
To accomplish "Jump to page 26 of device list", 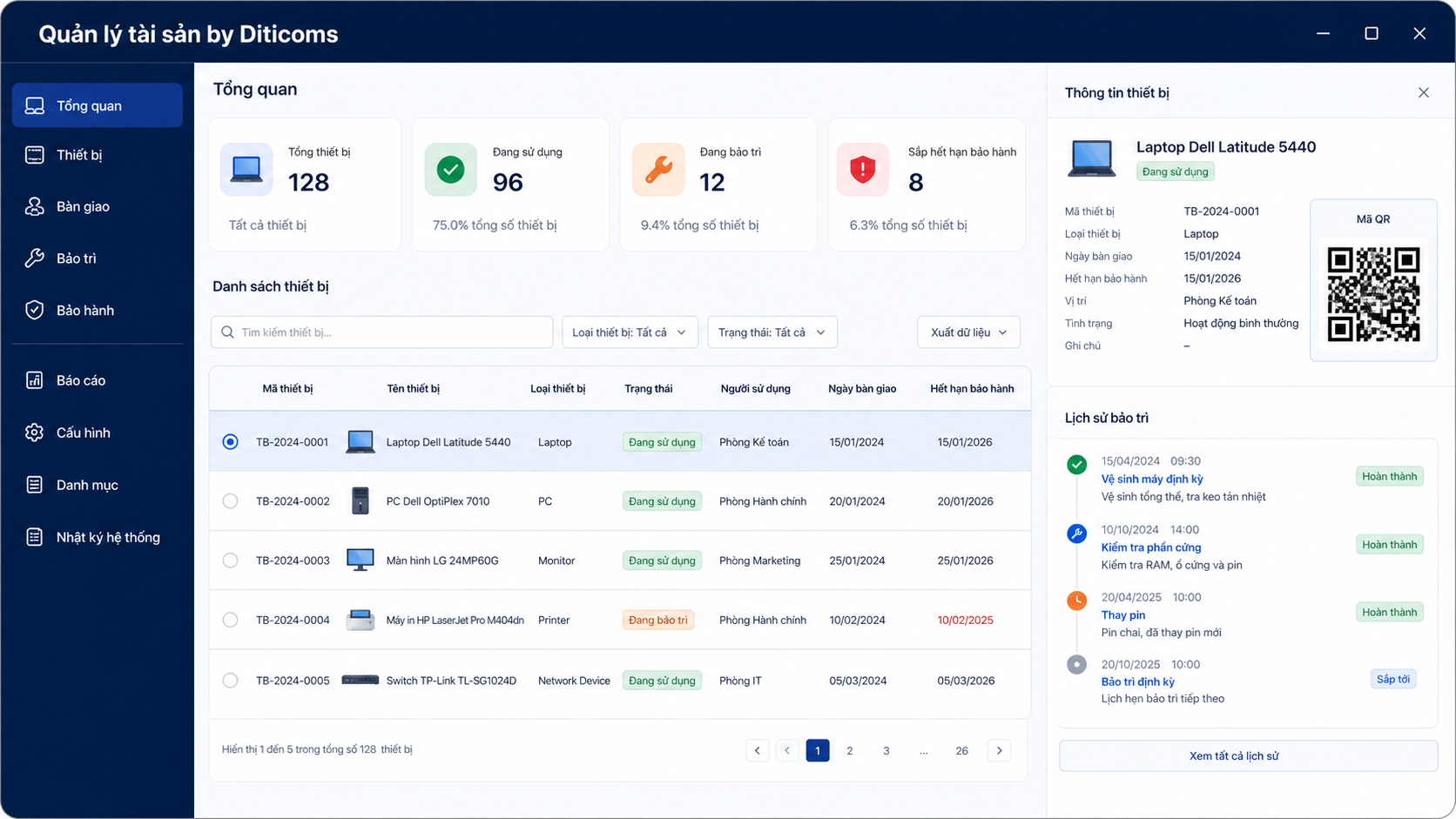I will 961,750.
